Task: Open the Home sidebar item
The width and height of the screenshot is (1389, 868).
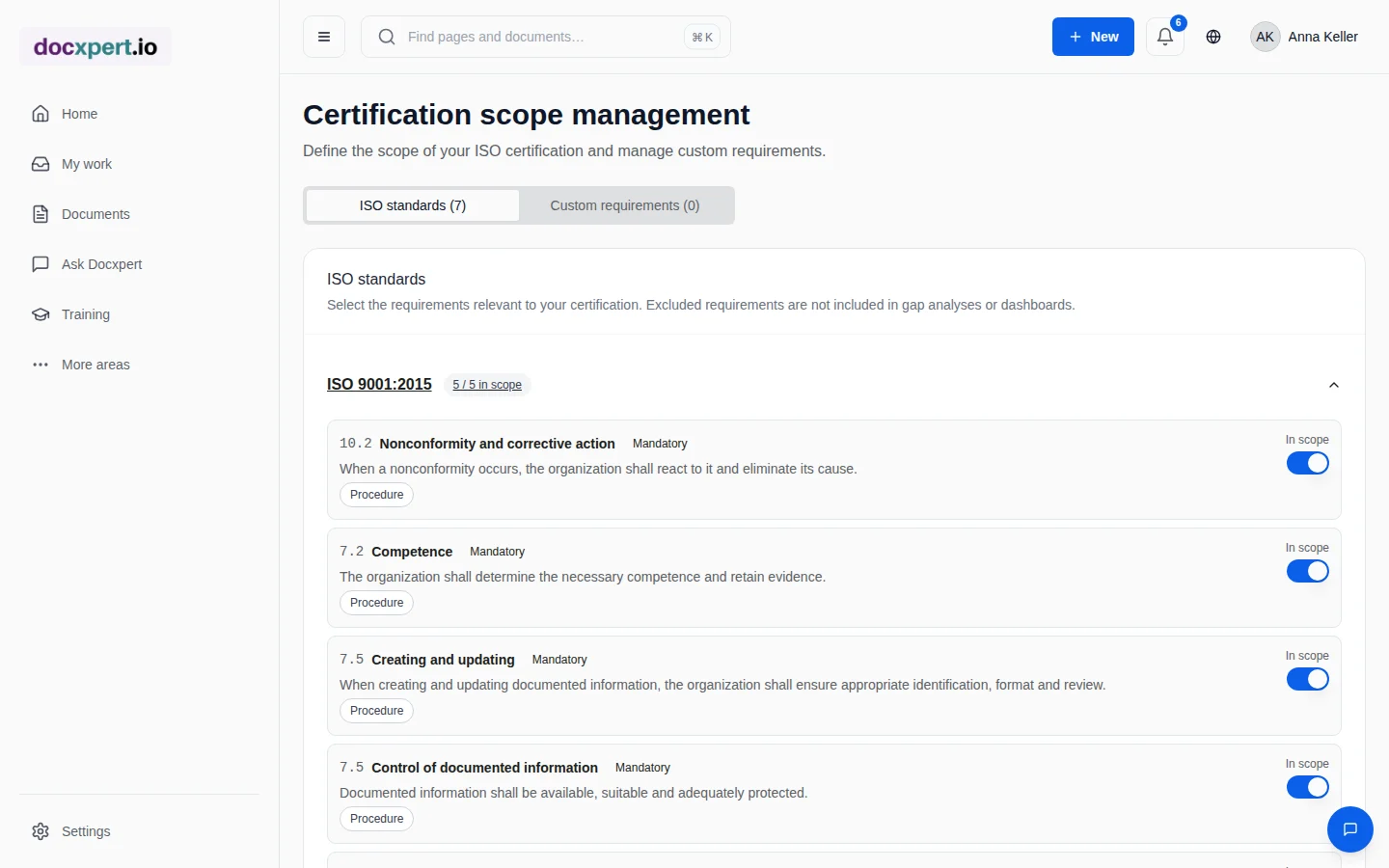Action: coord(139,114)
